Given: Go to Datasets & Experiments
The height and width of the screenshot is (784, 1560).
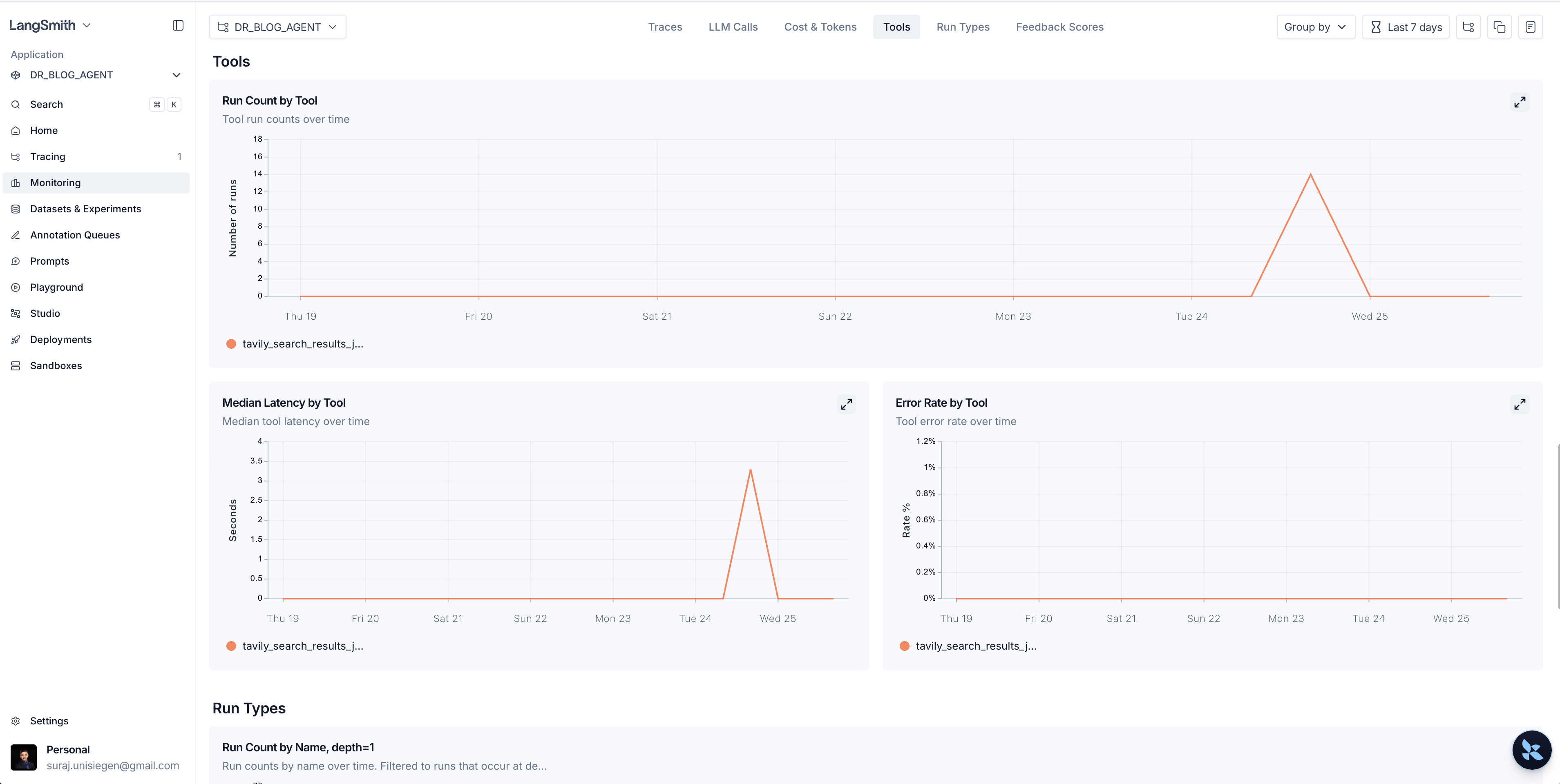Looking at the screenshot, I should (85, 209).
